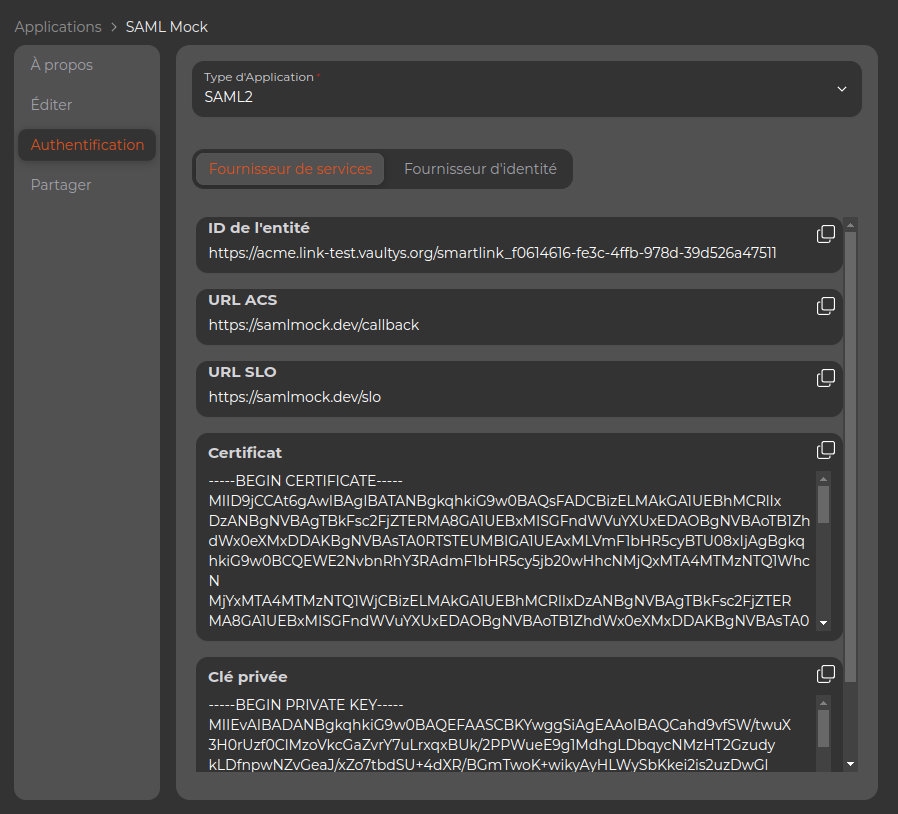Open the À propos section
Viewport: 898px width, 814px height.
[62, 65]
